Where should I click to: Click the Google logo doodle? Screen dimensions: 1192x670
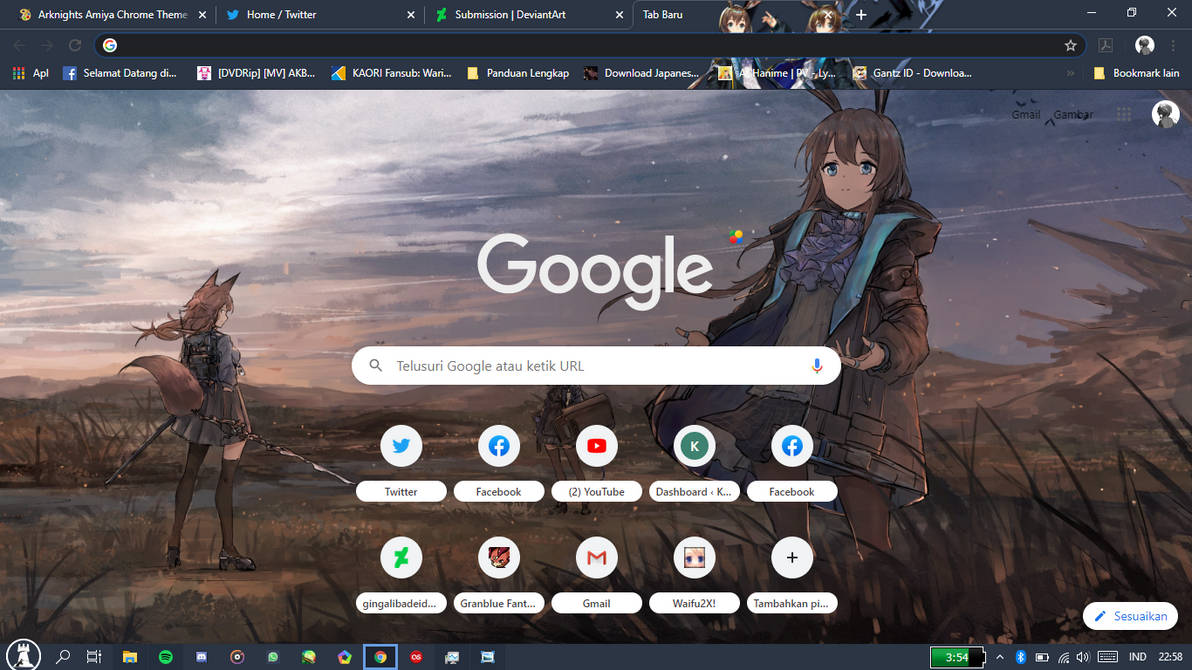pyautogui.click(x=595, y=271)
